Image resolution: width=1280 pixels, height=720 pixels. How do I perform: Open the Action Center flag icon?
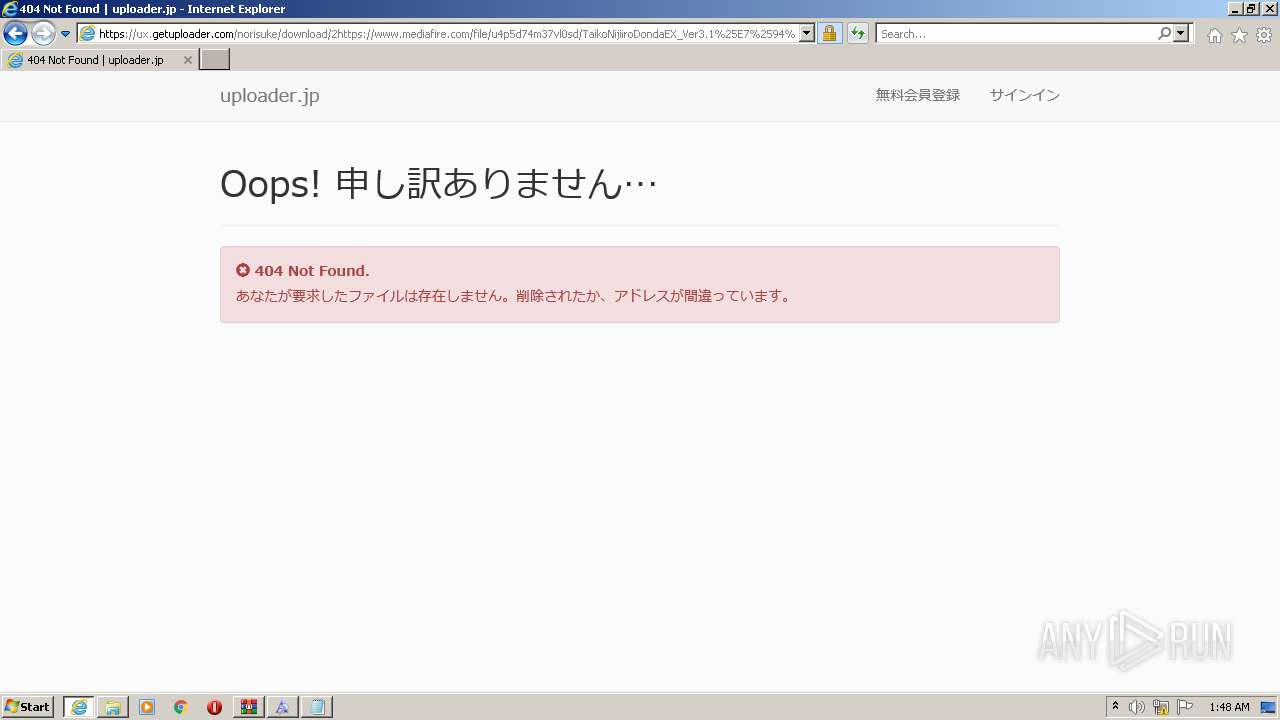(x=1185, y=707)
